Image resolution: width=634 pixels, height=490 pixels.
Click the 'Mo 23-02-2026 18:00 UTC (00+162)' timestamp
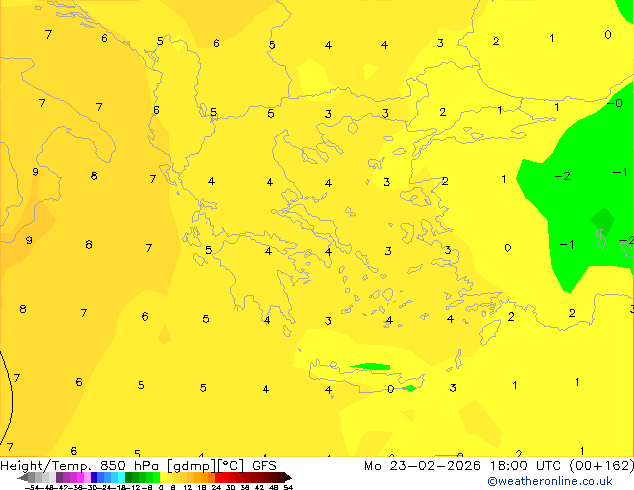click(499, 465)
